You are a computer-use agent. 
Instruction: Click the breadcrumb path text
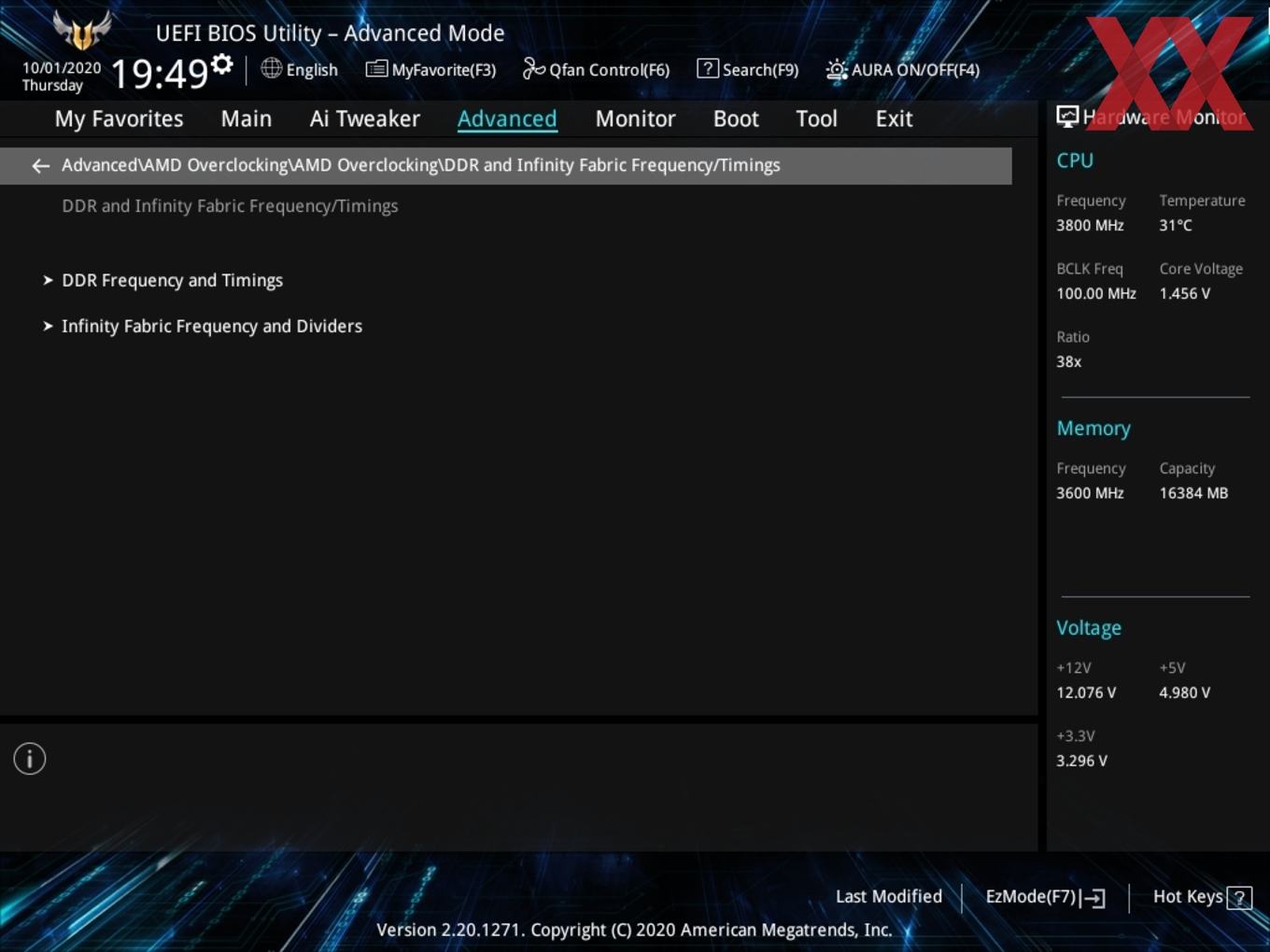pos(420,165)
